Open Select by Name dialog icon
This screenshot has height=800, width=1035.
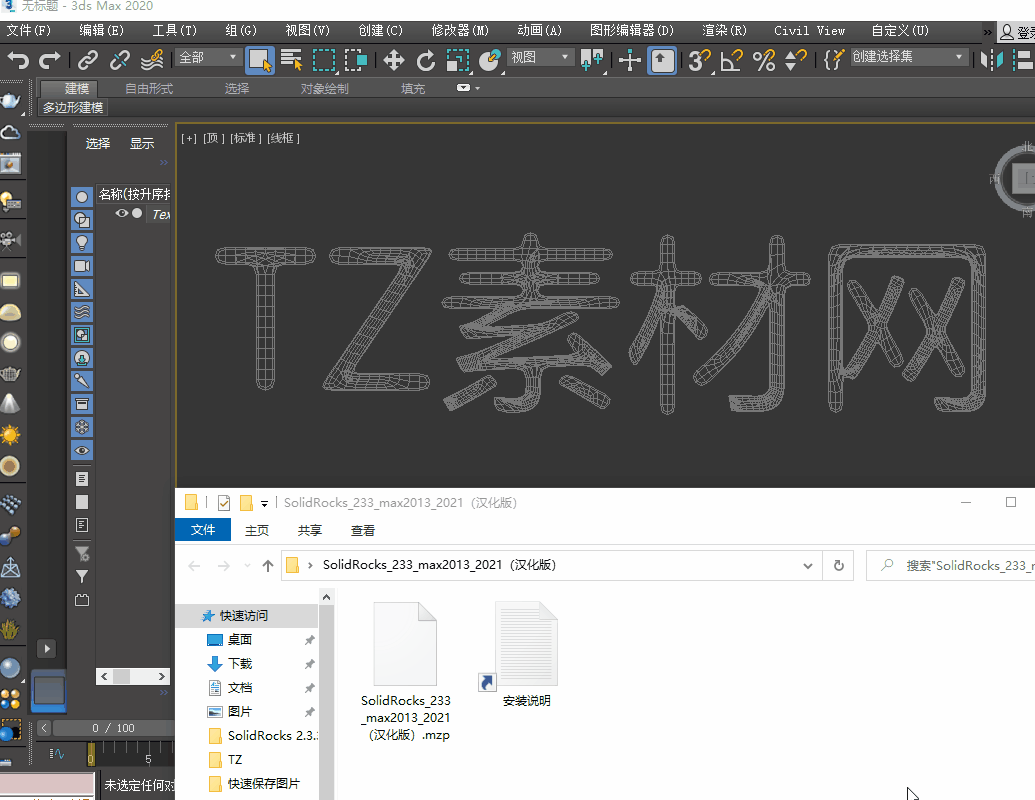tap(291, 60)
